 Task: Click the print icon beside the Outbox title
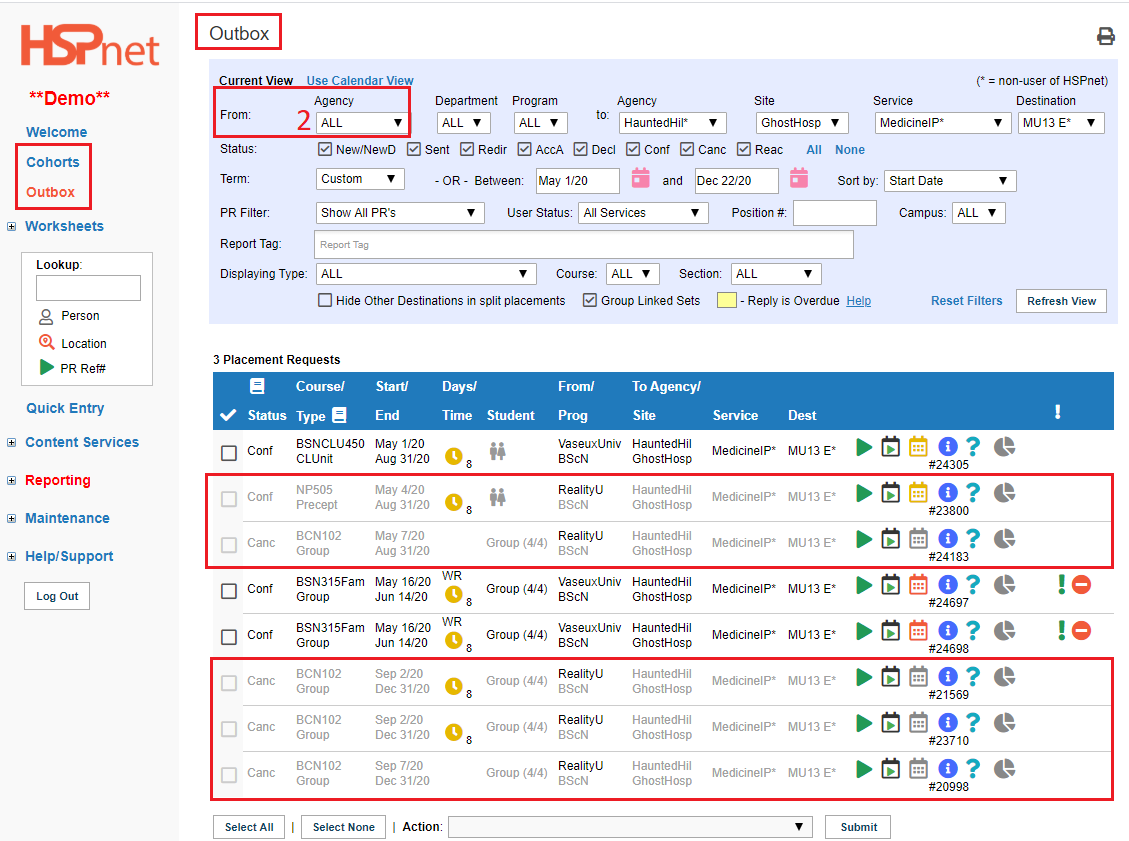[x=1105, y=36]
